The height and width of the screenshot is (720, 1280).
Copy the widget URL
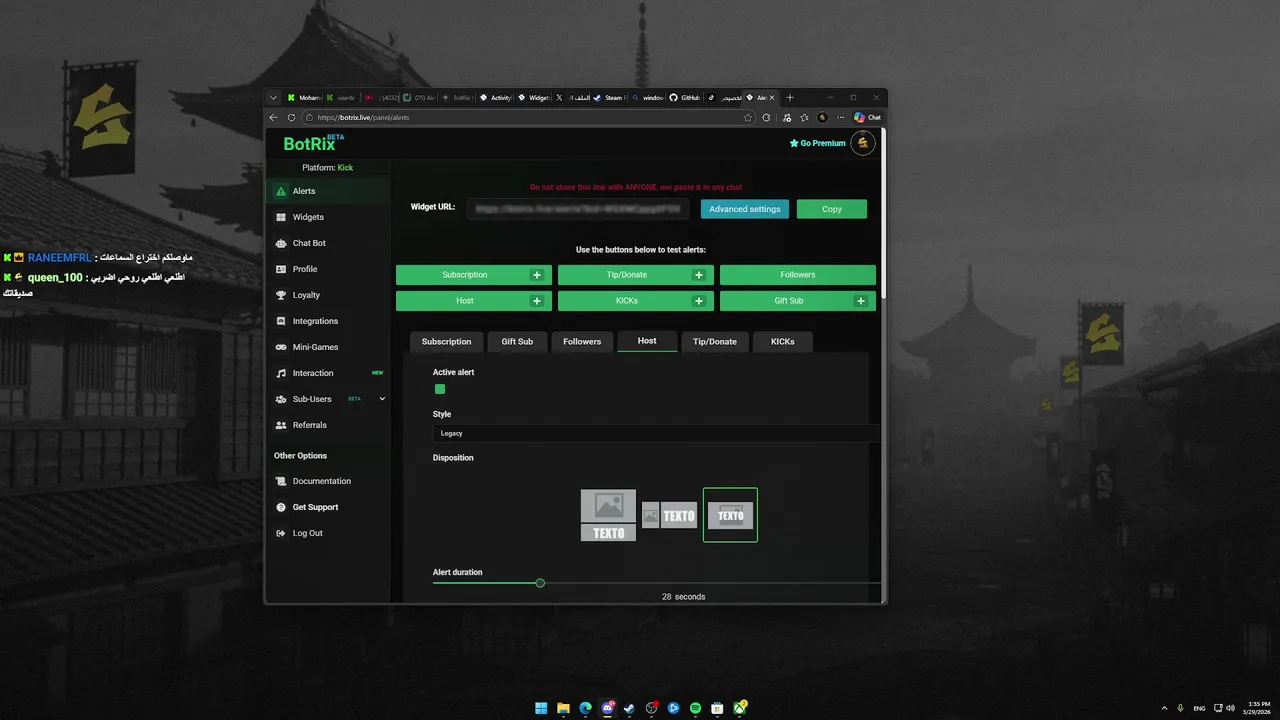click(x=832, y=209)
